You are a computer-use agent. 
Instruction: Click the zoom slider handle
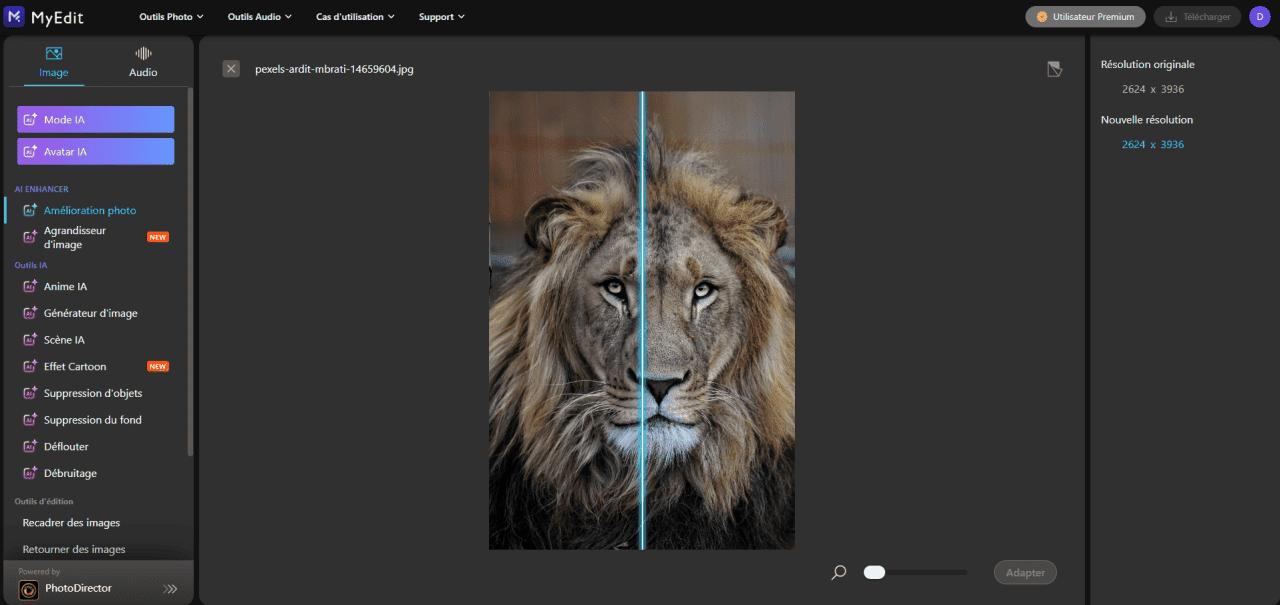click(874, 573)
